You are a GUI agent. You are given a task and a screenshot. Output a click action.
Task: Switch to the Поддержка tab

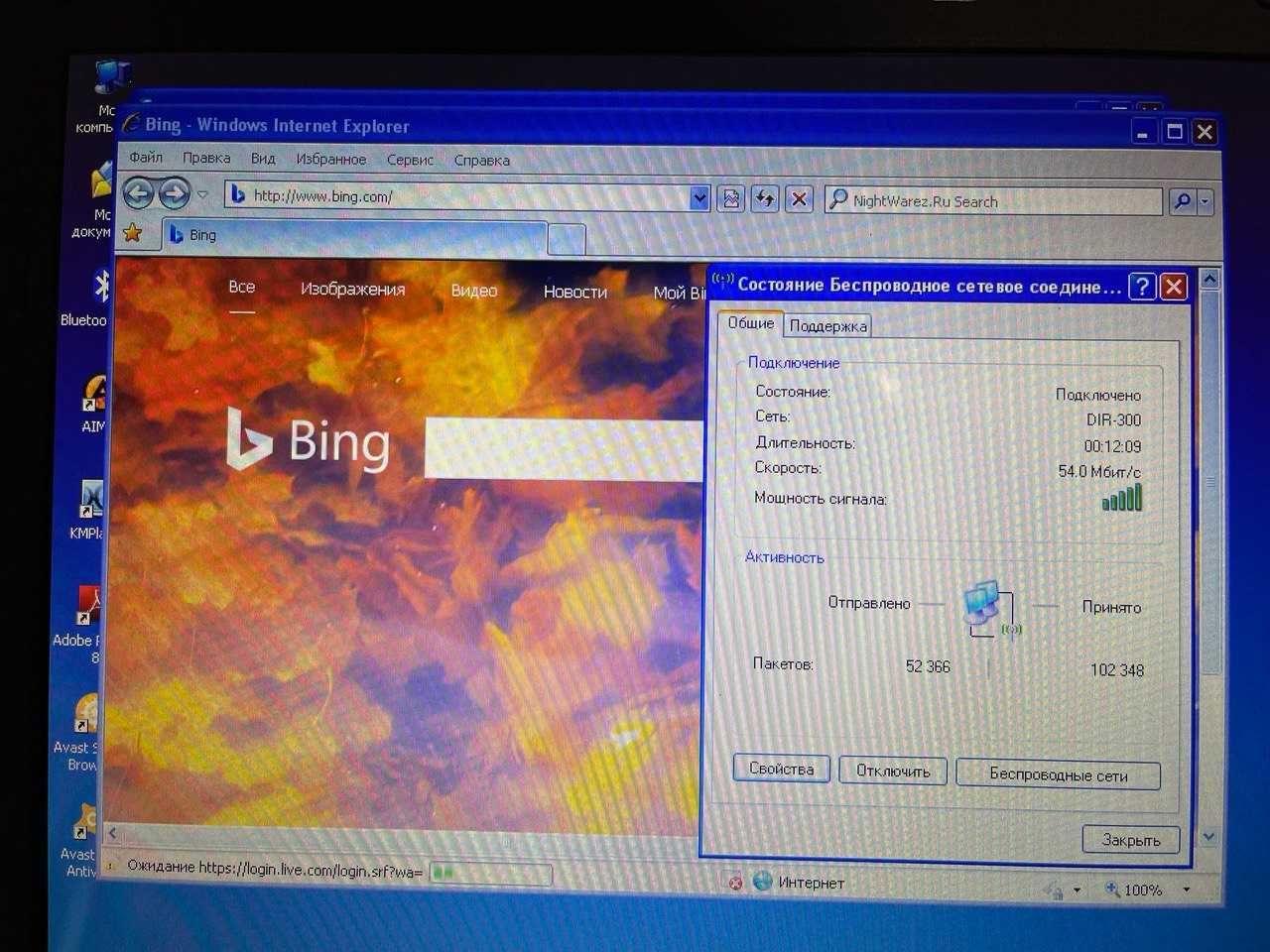pos(828,325)
